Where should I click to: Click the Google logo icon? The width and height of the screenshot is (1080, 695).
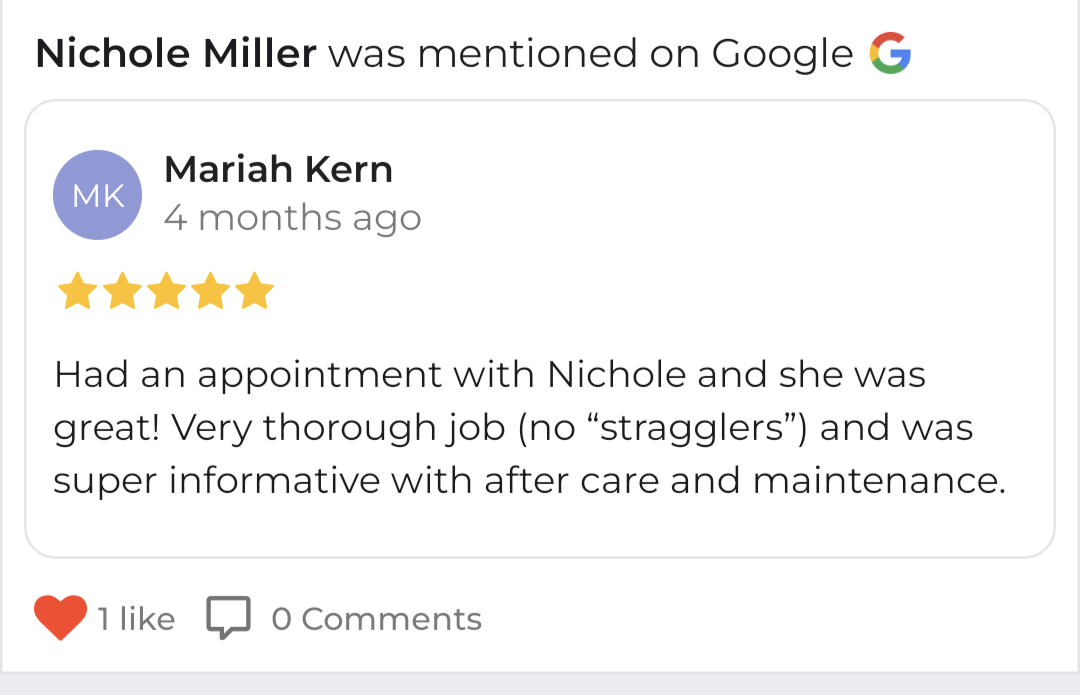[890, 53]
